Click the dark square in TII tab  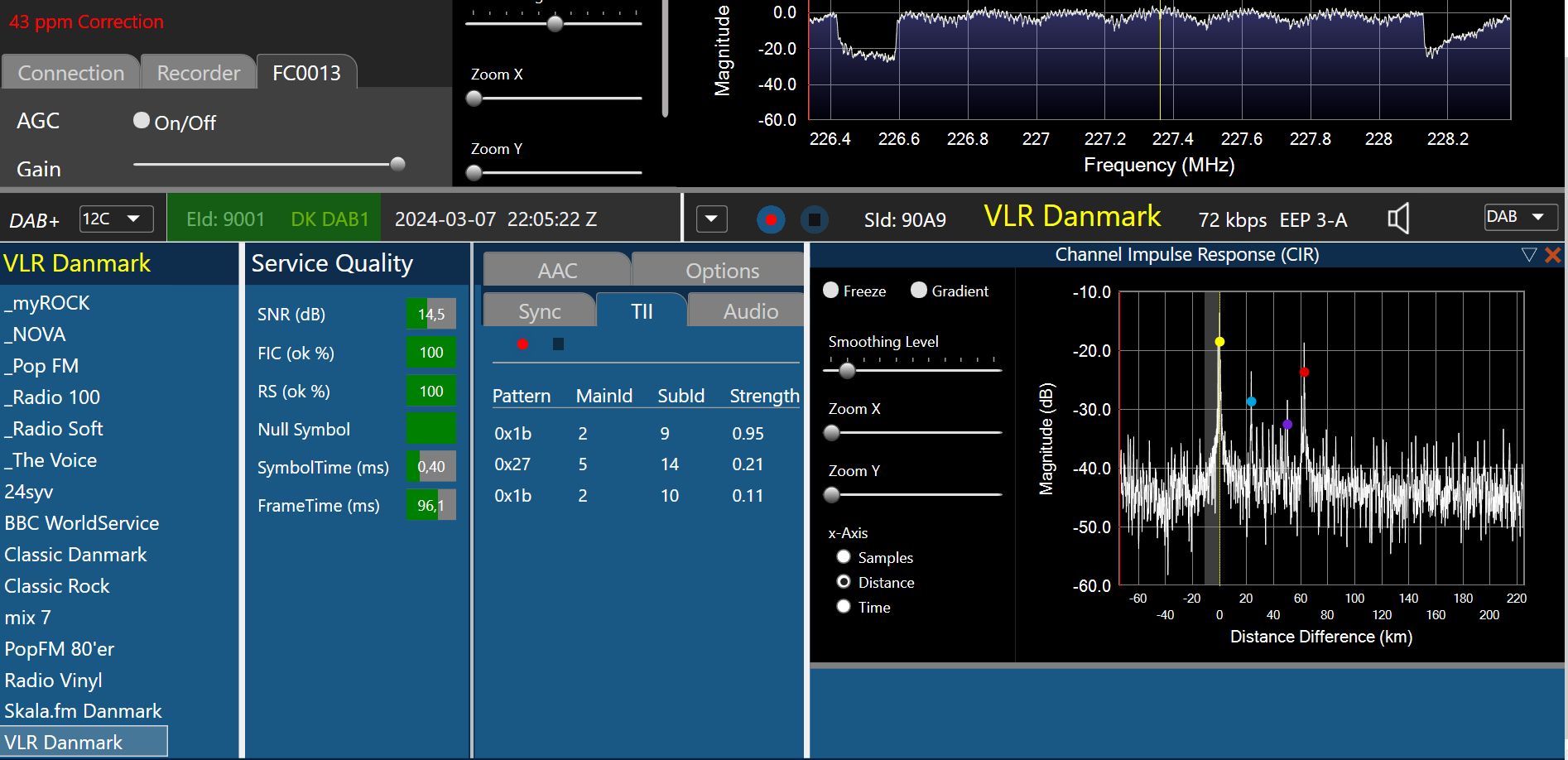pyautogui.click(x=558, y=344)
